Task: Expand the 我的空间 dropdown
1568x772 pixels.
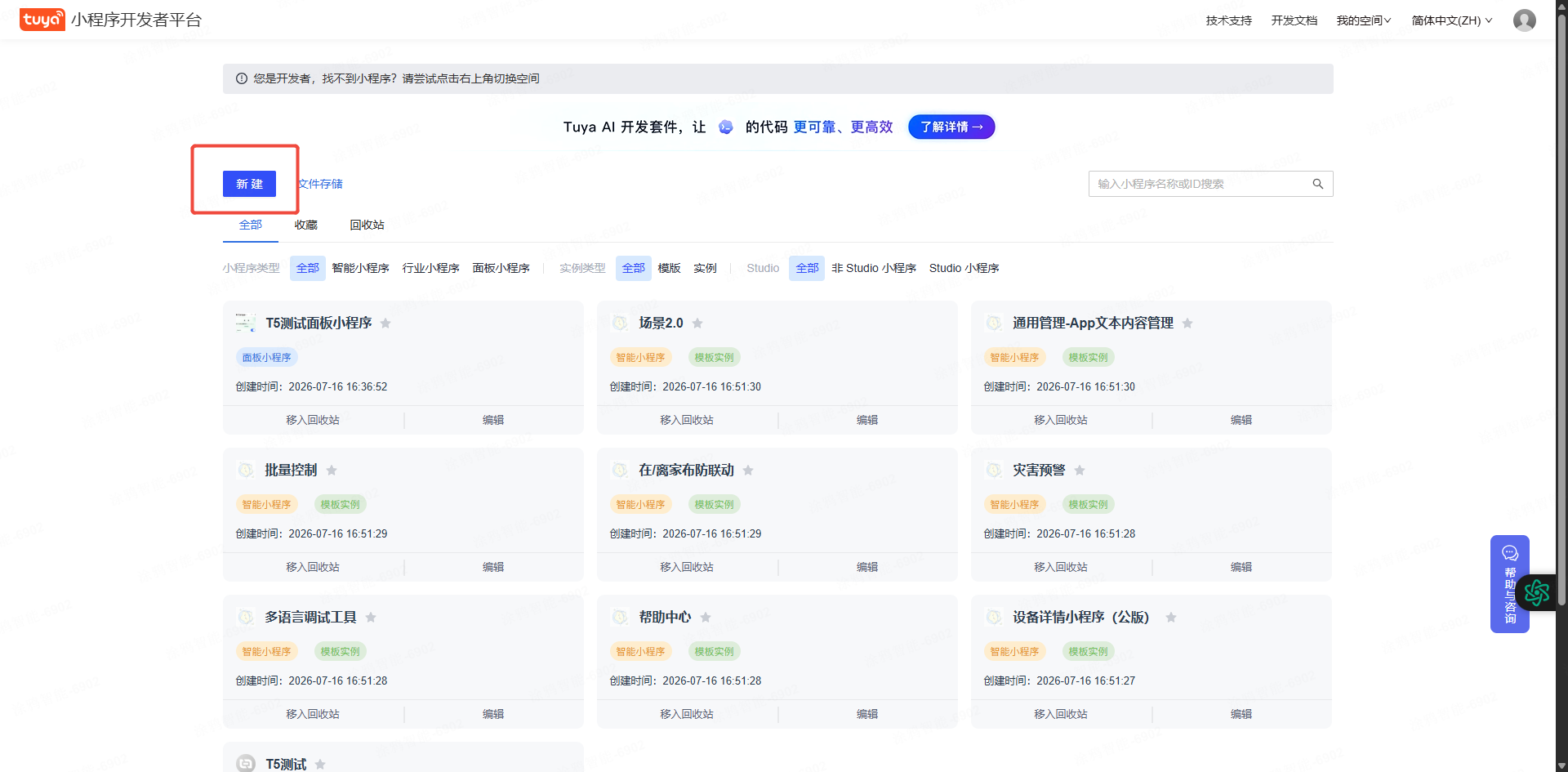Action: 1363,20
